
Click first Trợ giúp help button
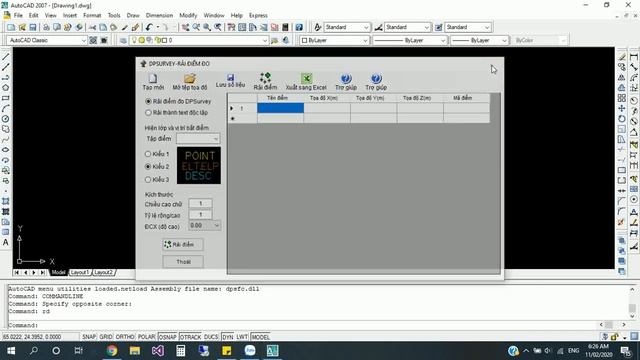[346, 82]
